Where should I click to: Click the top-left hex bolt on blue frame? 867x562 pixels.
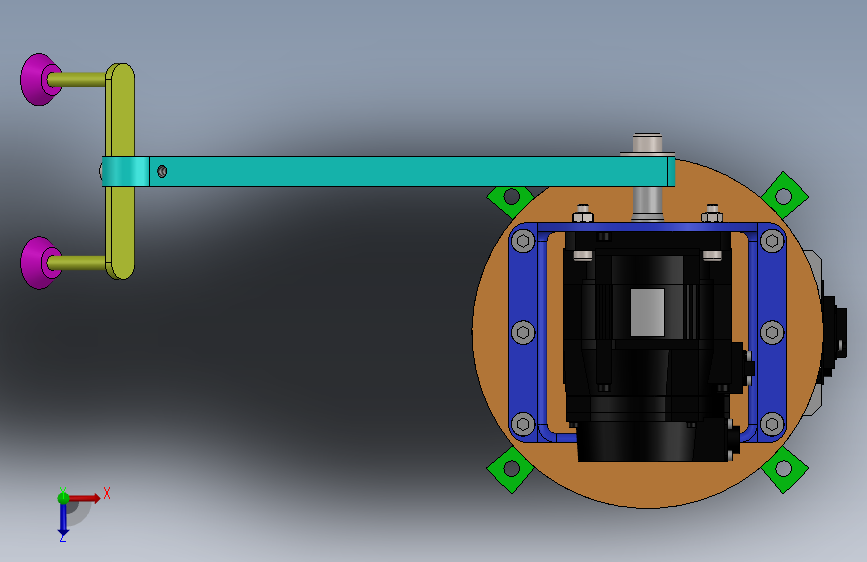[x=523, y=241]
